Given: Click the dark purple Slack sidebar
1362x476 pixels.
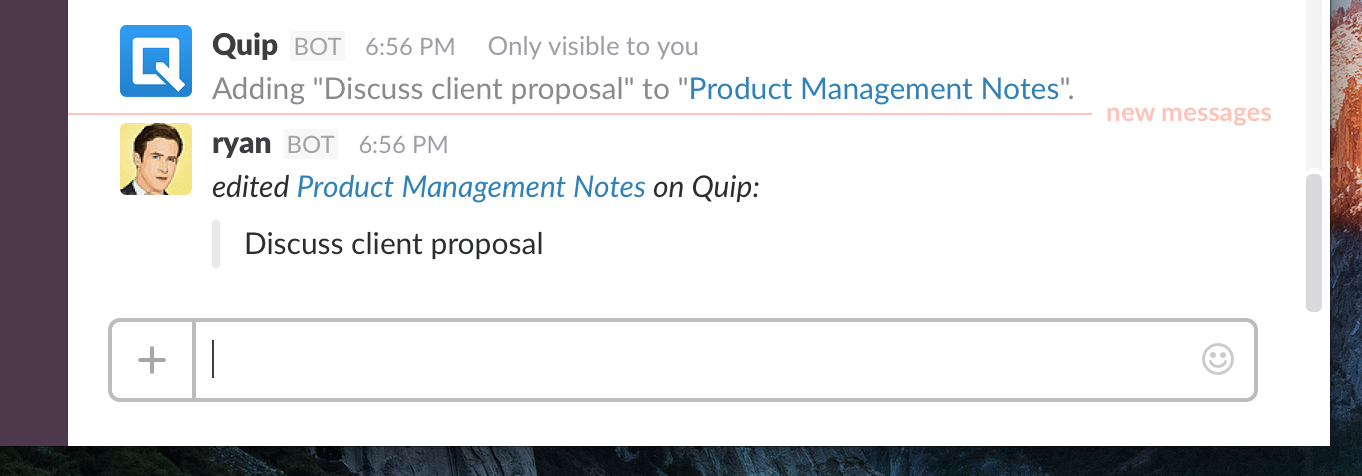Looking at the screenshot, I should (x=33, y=220).
